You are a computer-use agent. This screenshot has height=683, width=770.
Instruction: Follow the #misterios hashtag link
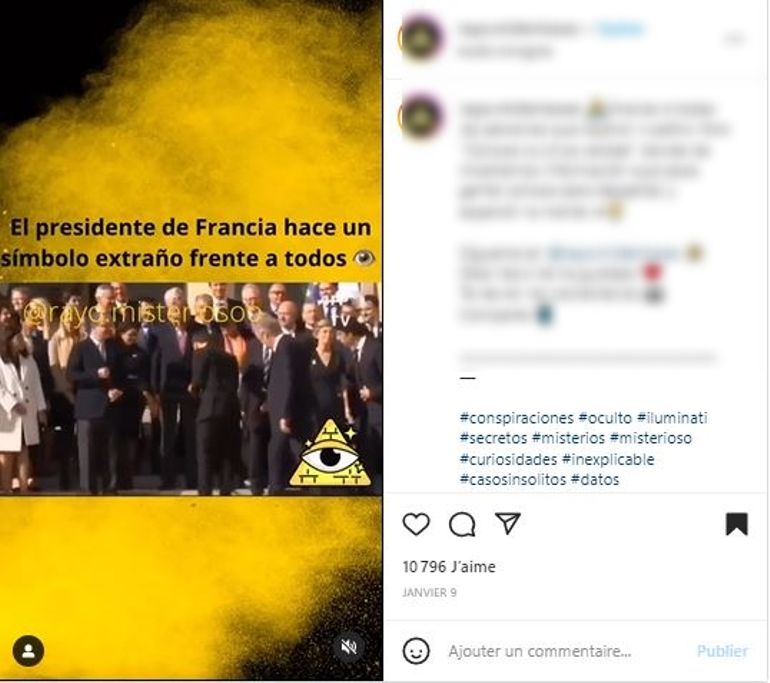[x=568, y=438]
